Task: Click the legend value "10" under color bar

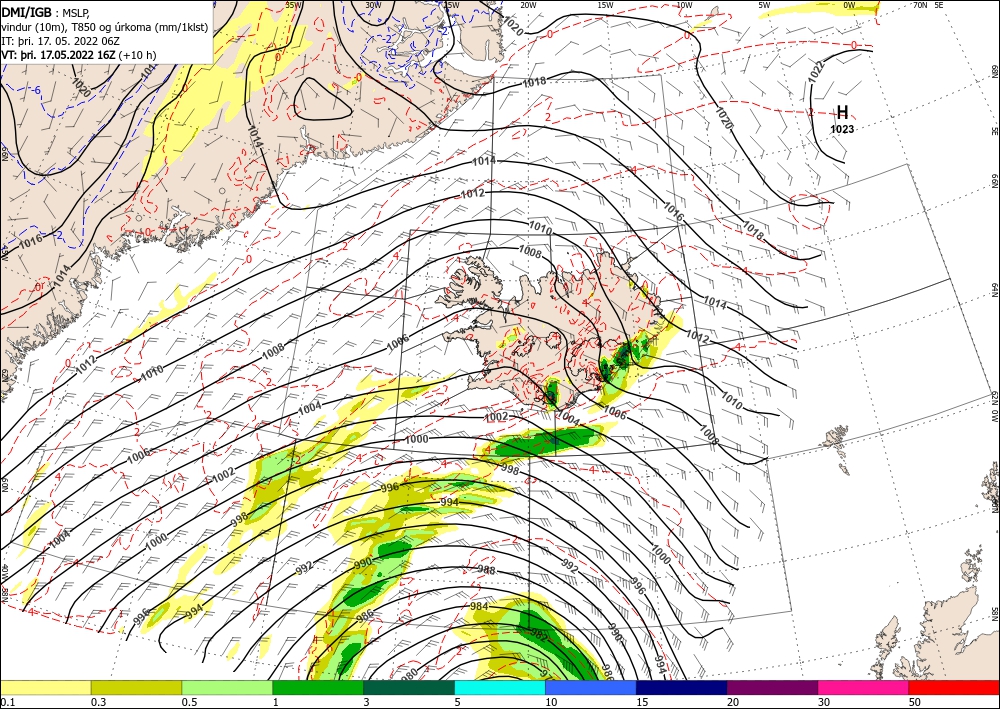Action: 551,702
